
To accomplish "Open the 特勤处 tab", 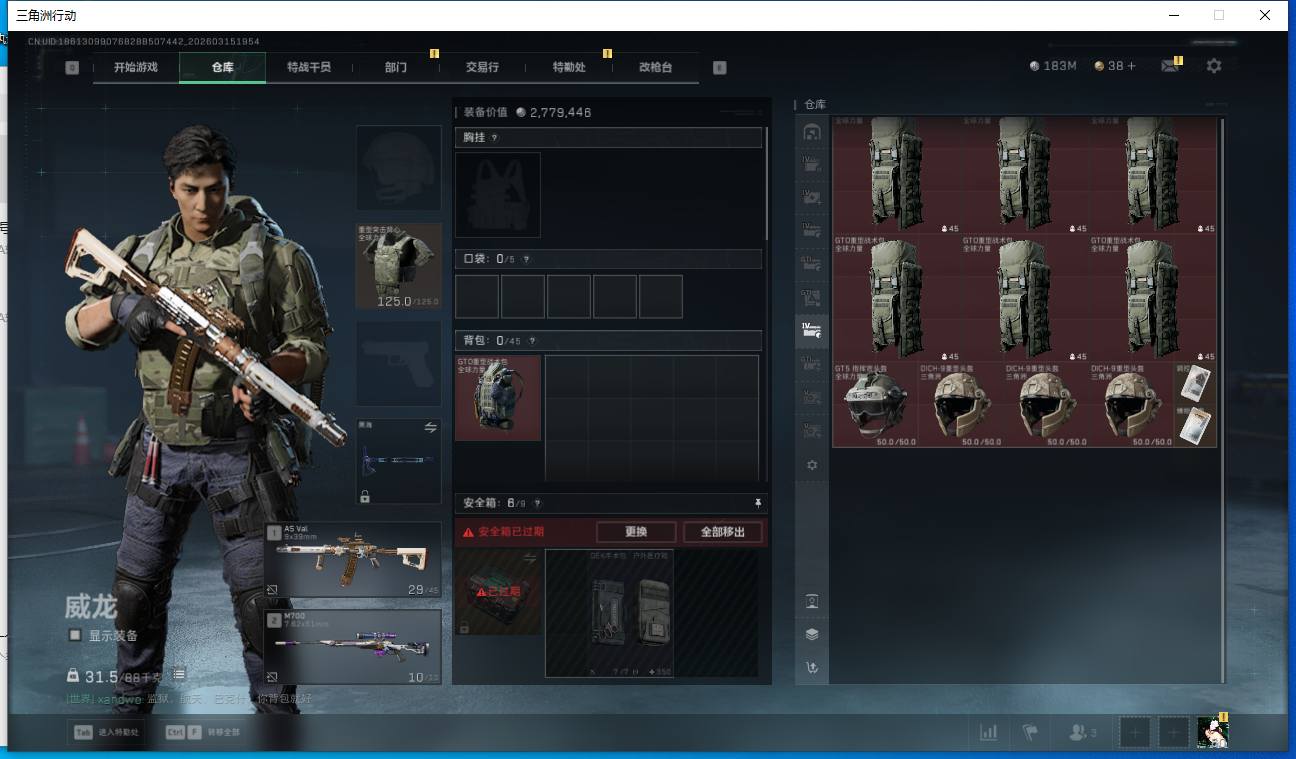I will [569, 67].
